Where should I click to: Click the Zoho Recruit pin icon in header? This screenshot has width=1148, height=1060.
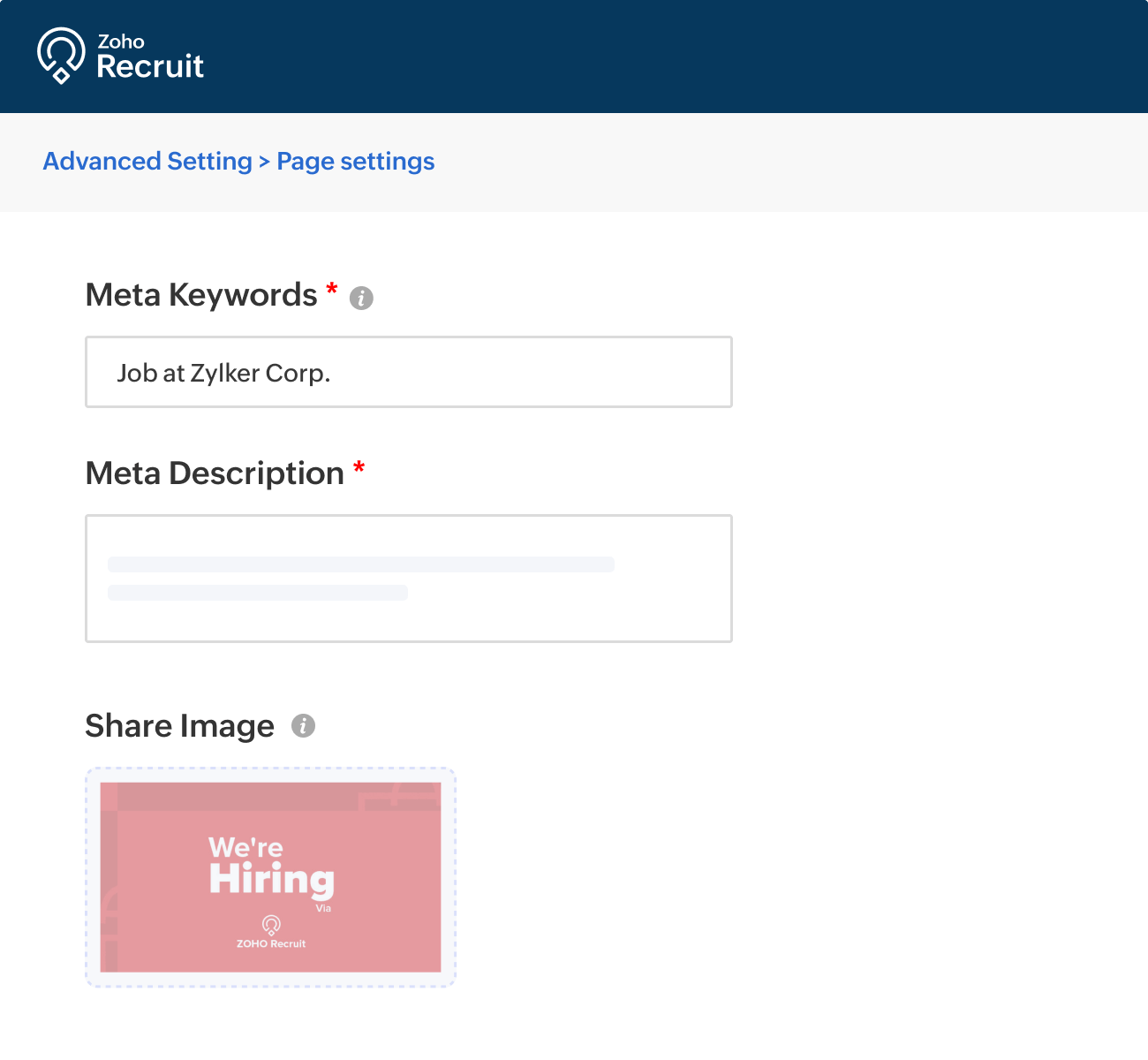(59, 55)
